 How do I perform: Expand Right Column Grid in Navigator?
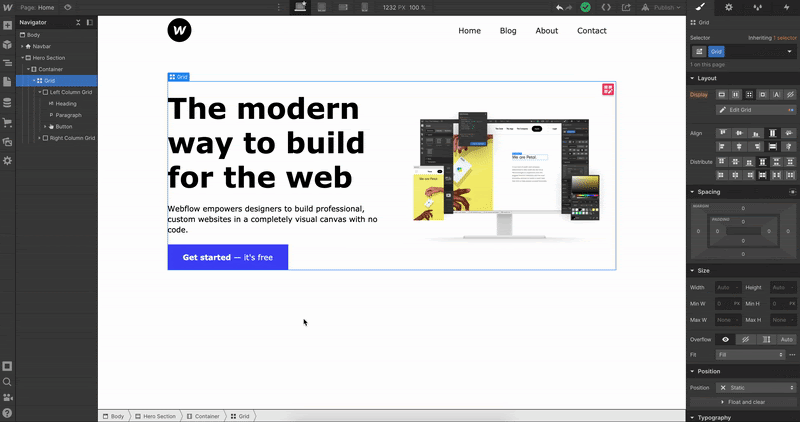tap(40, 138)
